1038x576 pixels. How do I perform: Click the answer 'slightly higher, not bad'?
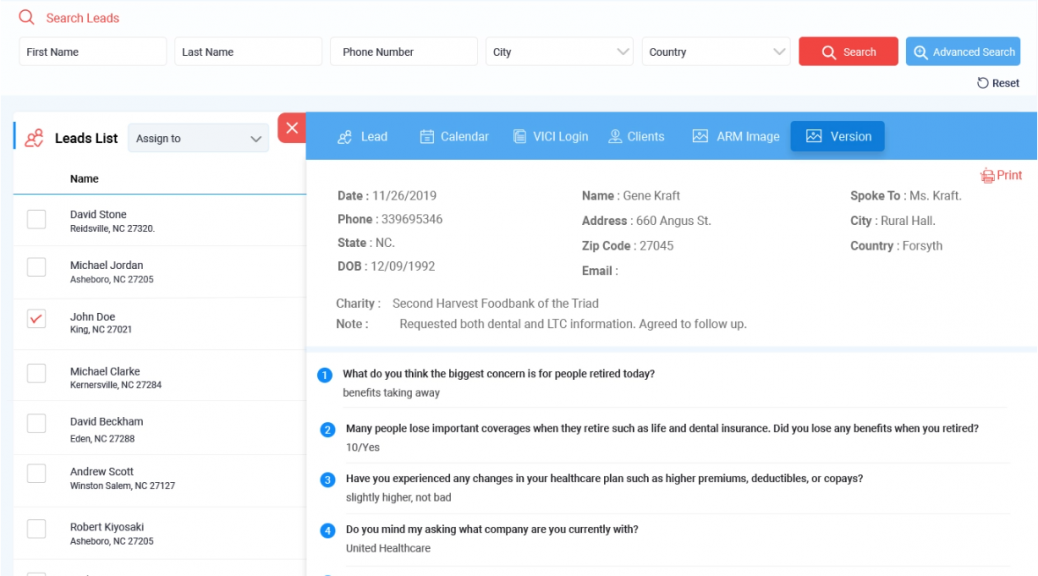tap(399, 497)
